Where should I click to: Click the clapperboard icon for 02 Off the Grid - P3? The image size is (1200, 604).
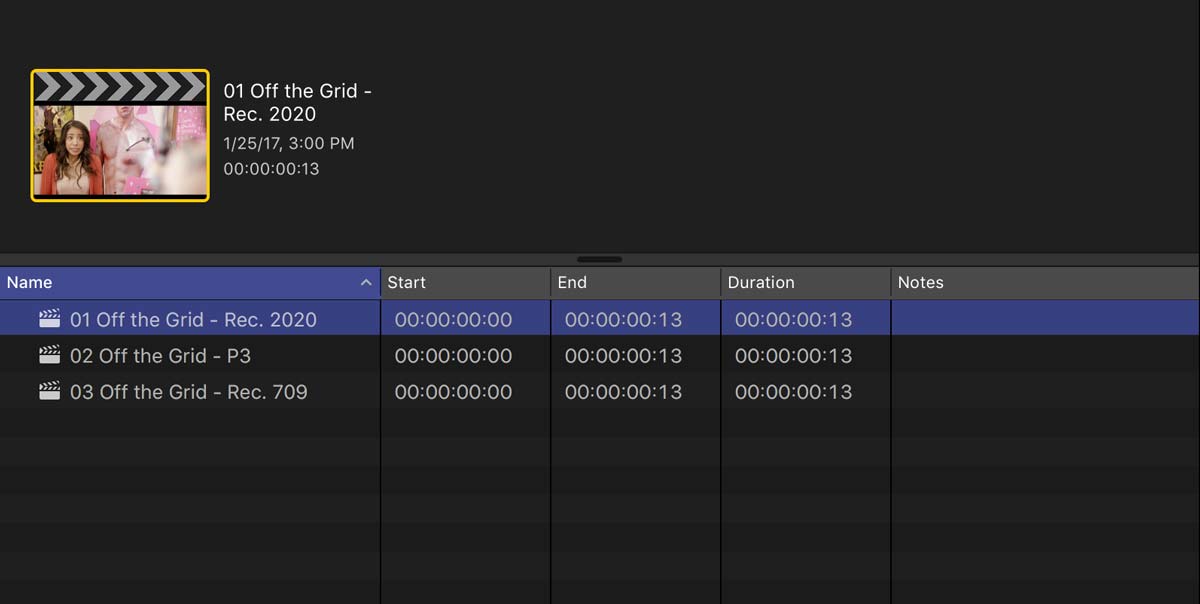49,355
